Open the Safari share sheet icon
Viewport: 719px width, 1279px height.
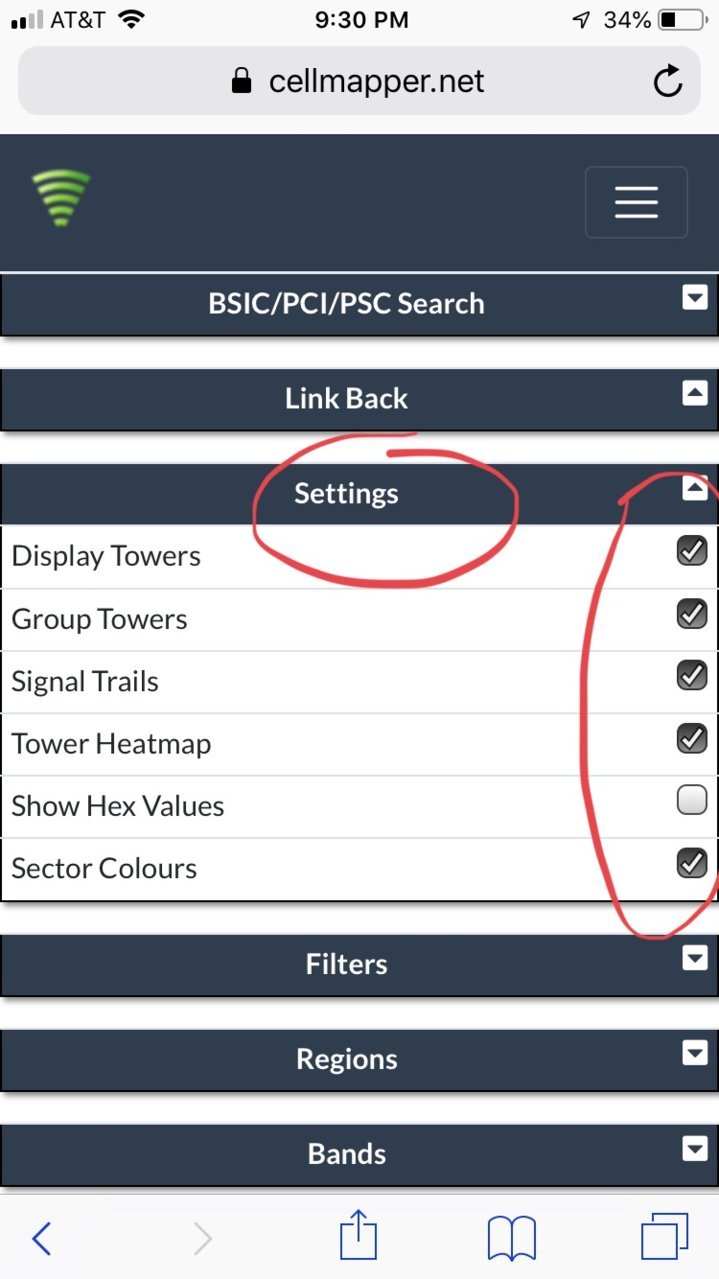tap(358, 1235)
